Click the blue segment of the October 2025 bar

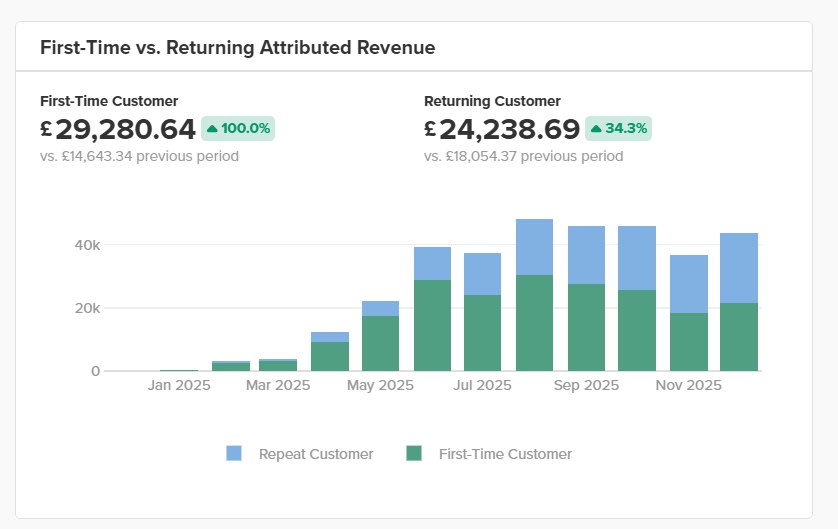[x=637, y=258]
